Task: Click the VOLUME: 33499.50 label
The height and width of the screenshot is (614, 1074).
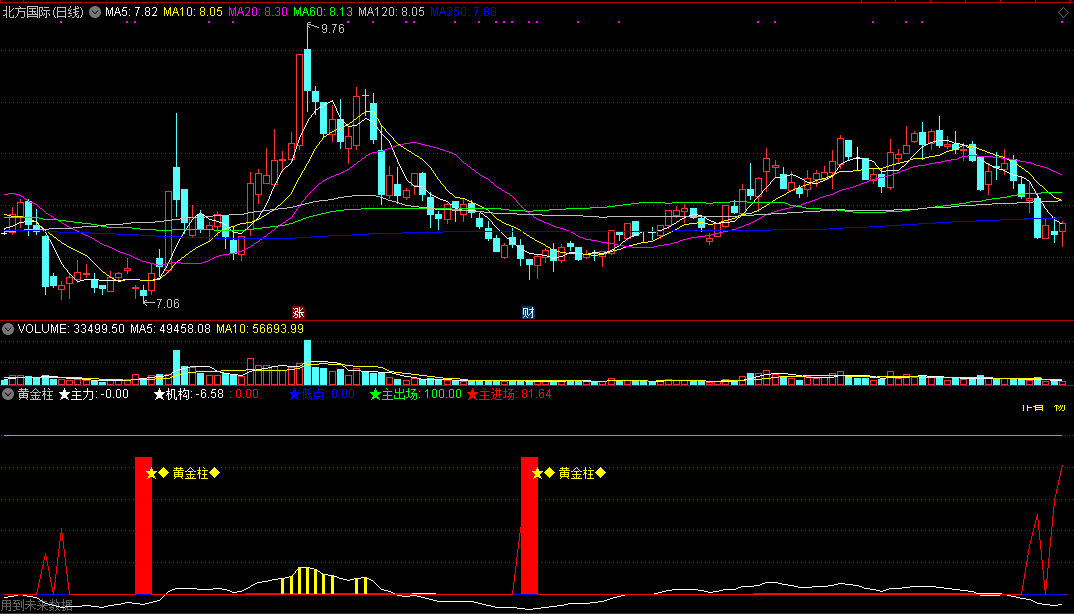Action: [71, 329]
